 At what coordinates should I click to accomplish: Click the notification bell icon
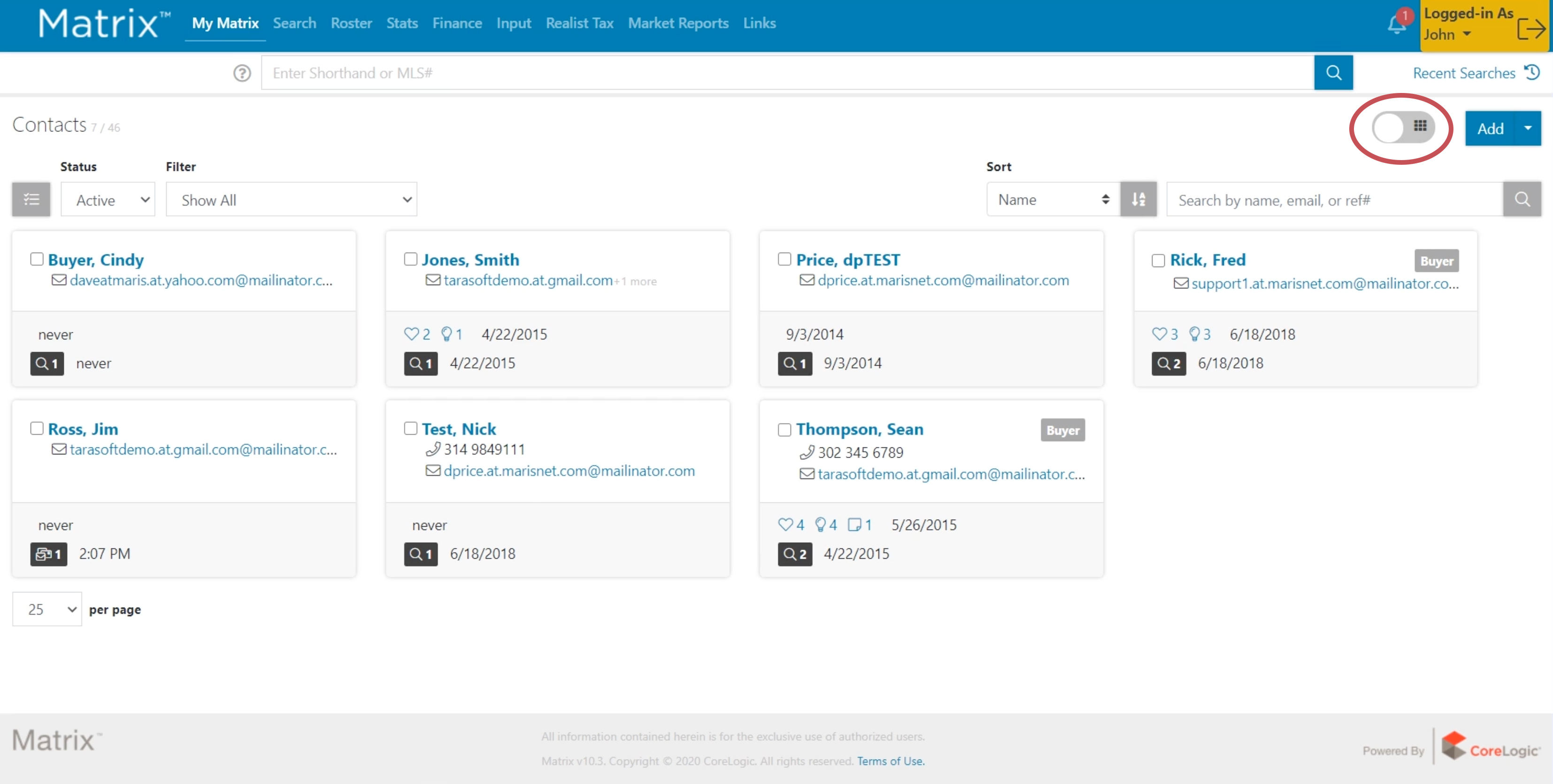pos(1396,25)
